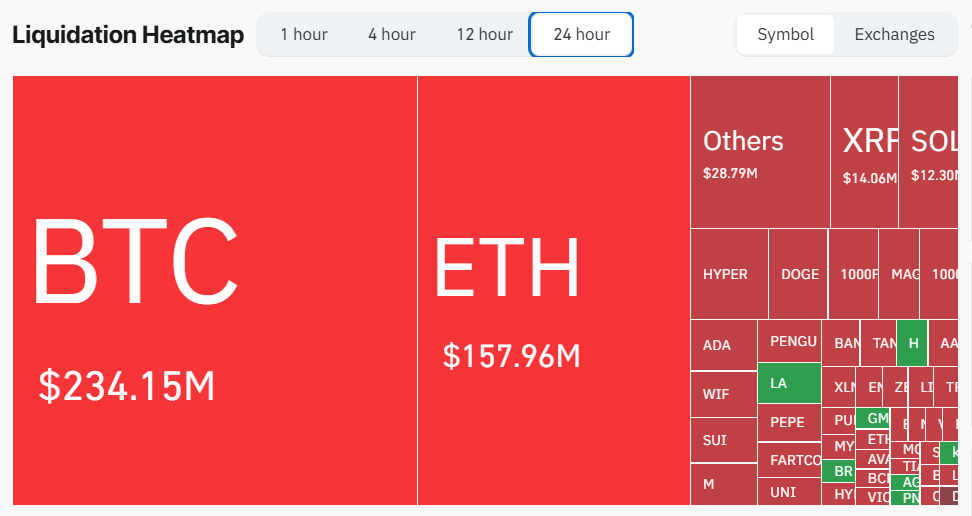The image size is (972, 516).
Task: Select the HYPER heatmap tile
Action: [728, 274]
